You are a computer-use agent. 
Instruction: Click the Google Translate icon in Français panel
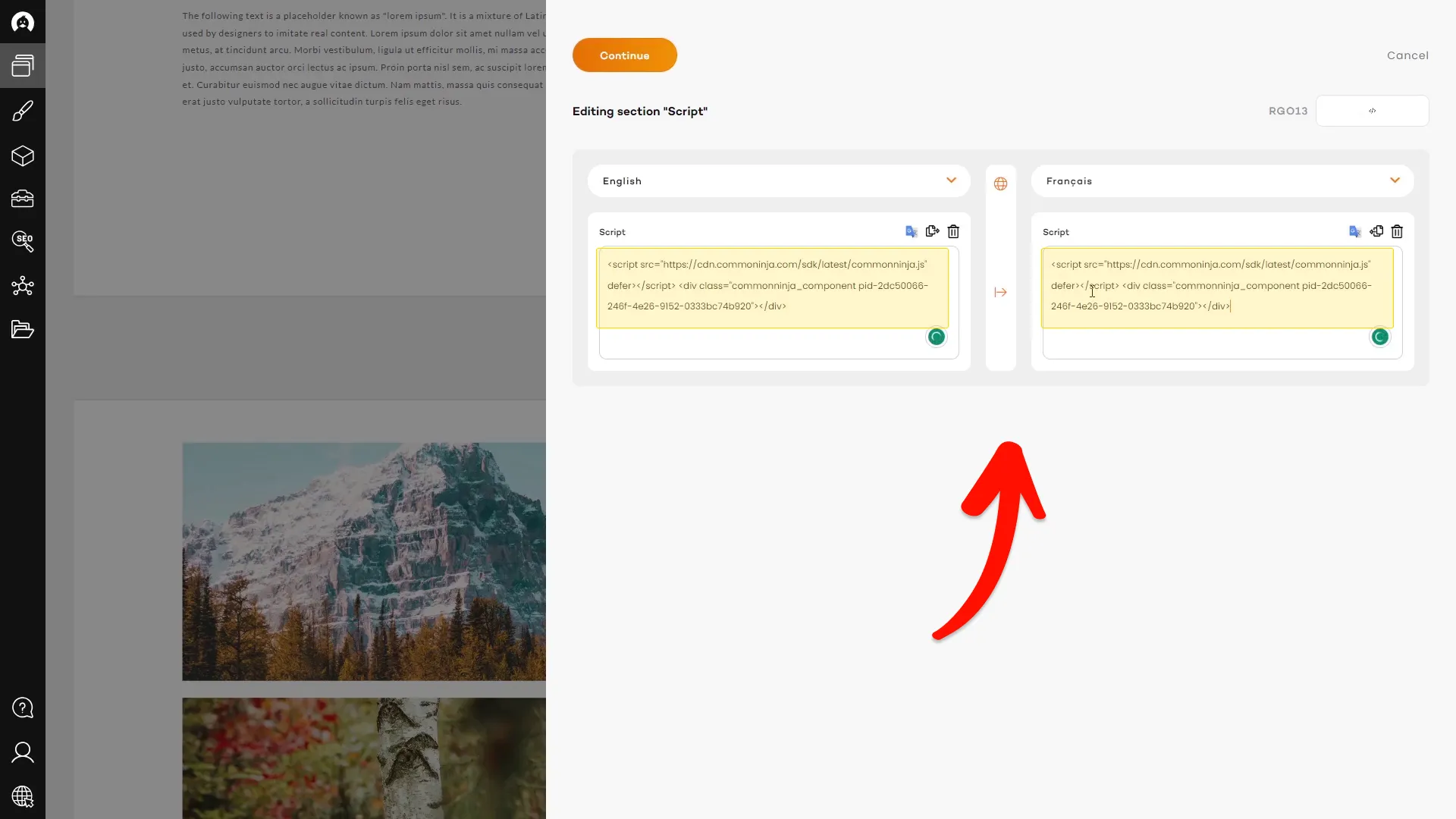1355,231
